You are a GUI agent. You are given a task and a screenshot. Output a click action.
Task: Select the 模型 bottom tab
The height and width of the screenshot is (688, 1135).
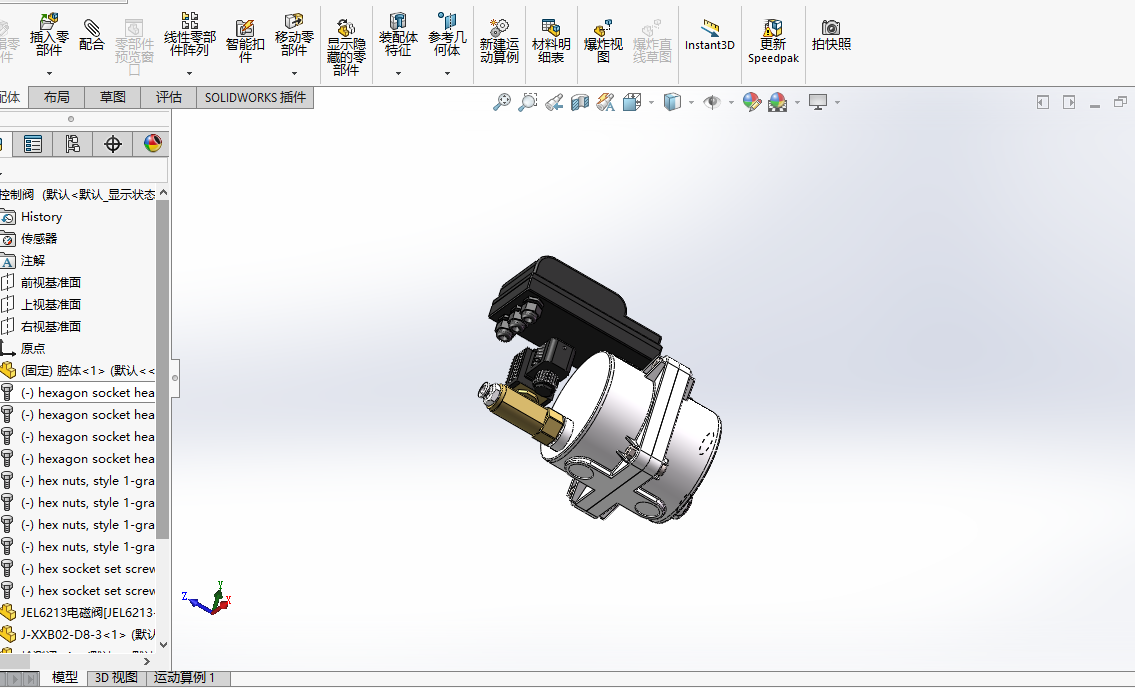(x=64, y=677)
